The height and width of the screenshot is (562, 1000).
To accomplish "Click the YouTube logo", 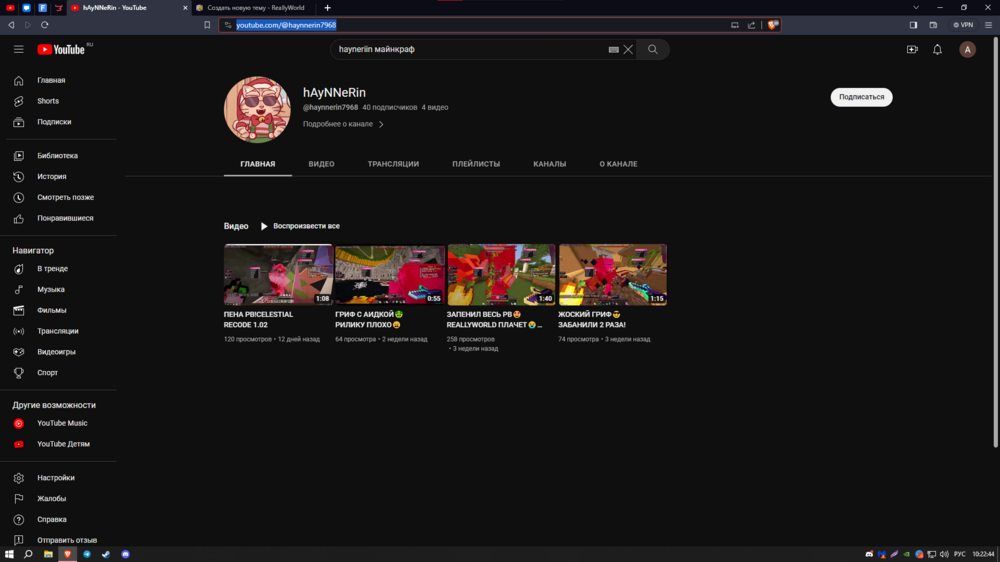I will tap(61, 49).
